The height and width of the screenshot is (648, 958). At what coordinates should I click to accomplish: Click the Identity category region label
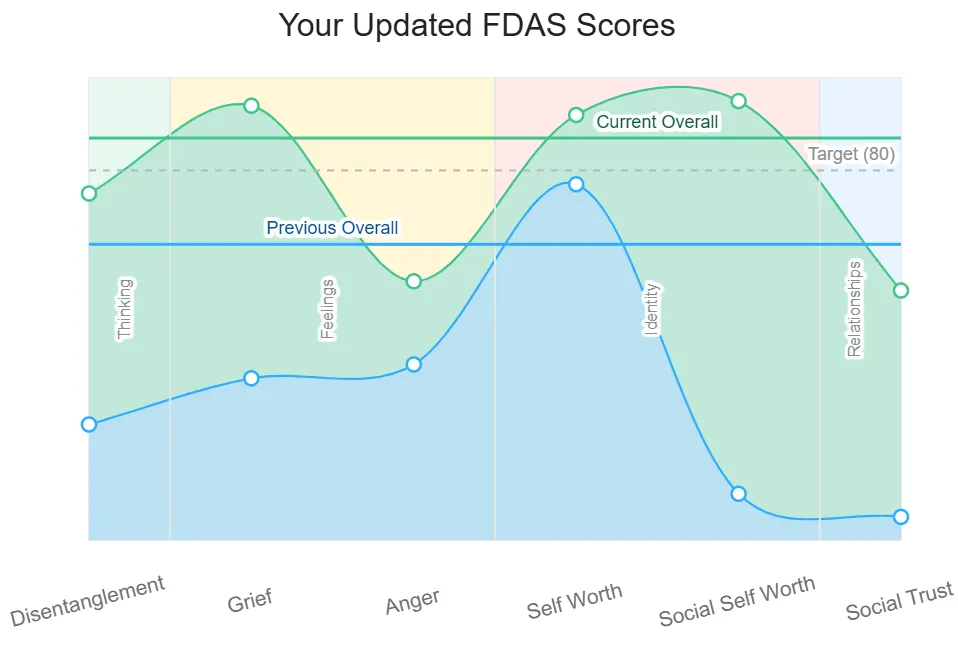pyautogui.click(x=652, y=310)
